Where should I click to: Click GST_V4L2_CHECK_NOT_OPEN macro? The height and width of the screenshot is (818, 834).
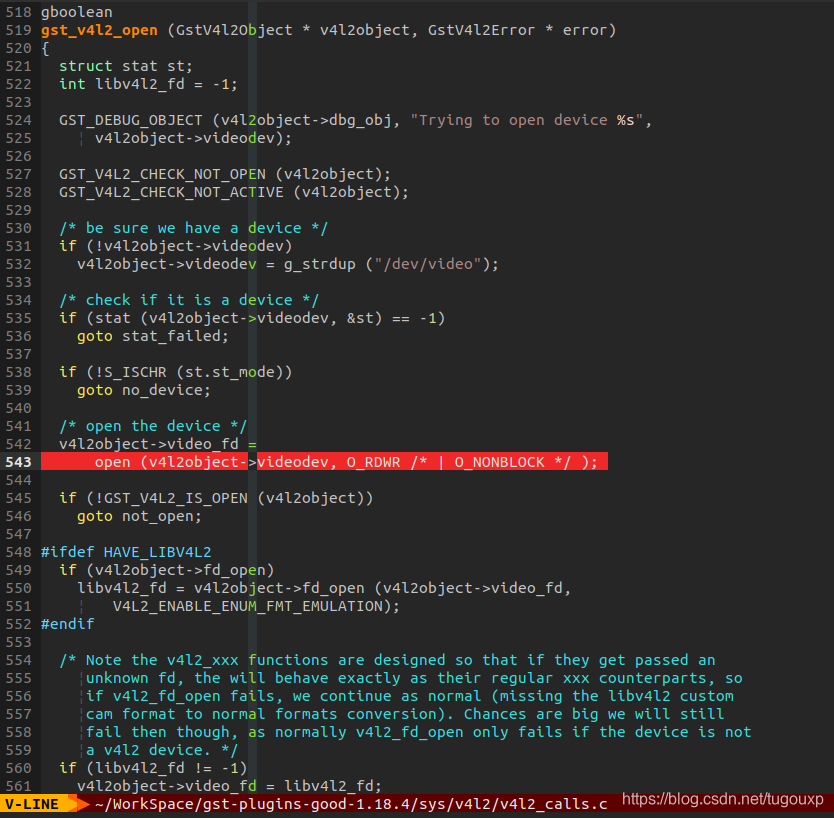click(x=162, y=174)
